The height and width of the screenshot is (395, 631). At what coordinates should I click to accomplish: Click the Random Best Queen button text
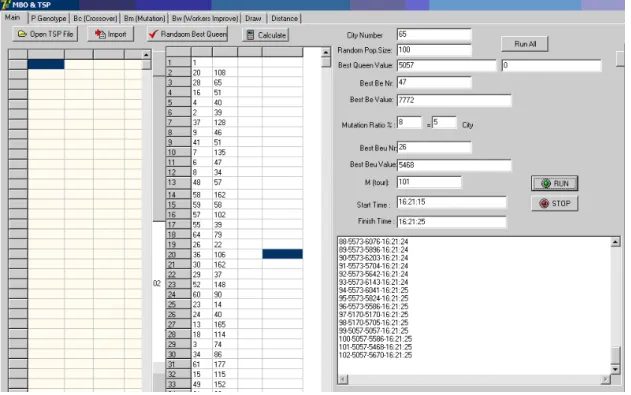pyautogui.click(x=194, y=34)
